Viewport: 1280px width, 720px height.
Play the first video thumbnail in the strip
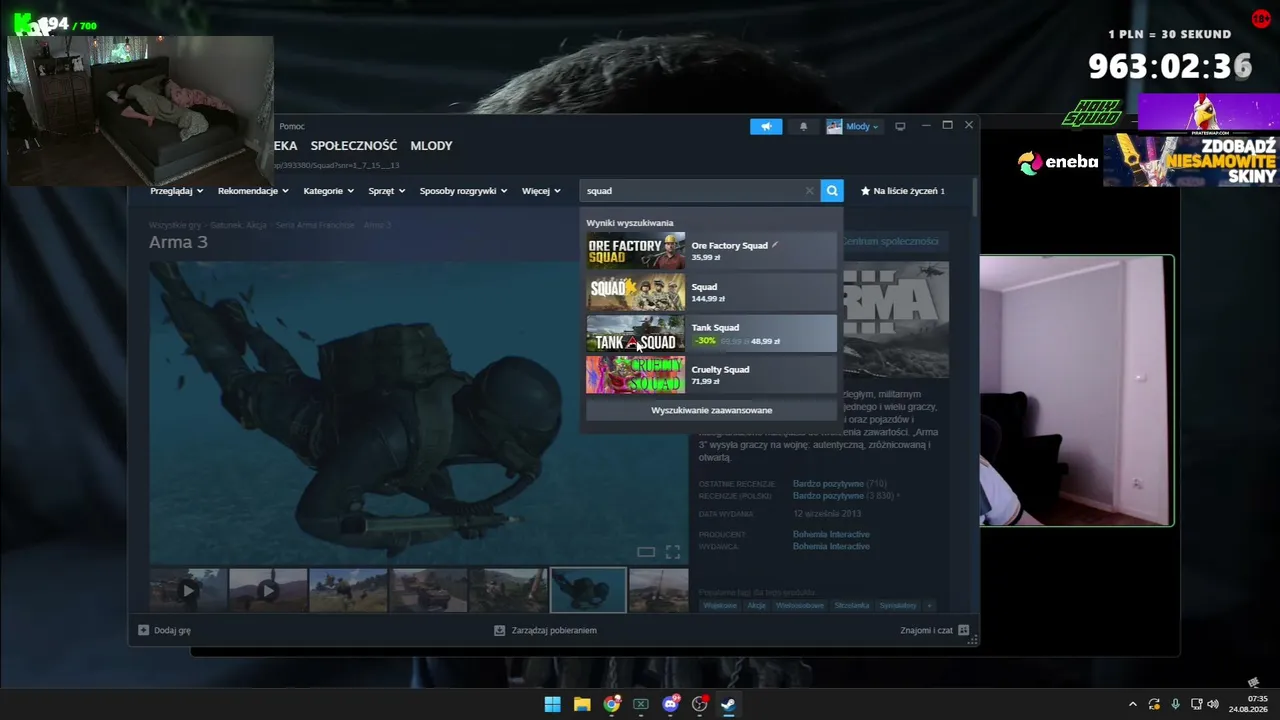(x=188, y=590)
